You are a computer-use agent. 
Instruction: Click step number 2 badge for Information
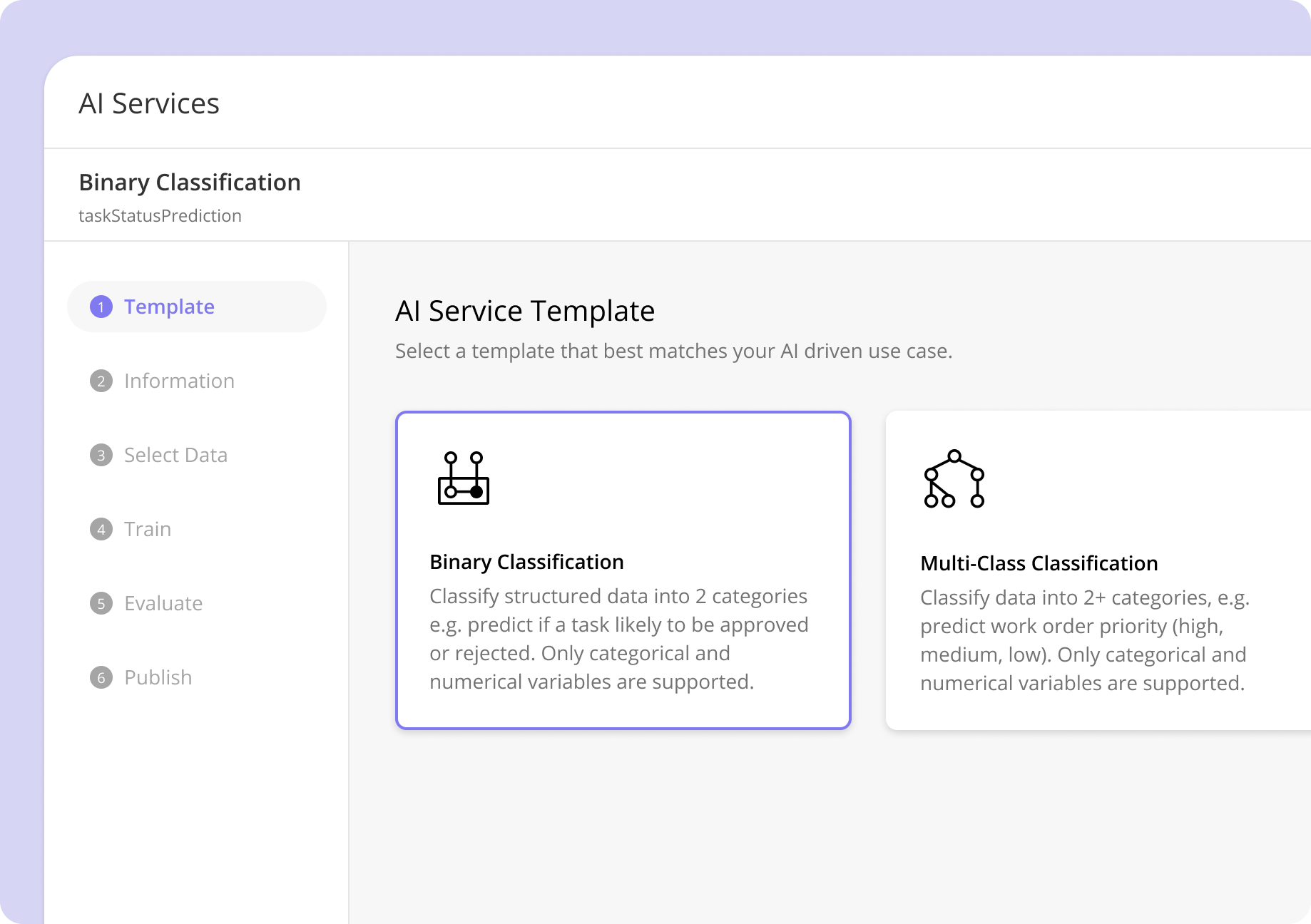tap(101, 381)
